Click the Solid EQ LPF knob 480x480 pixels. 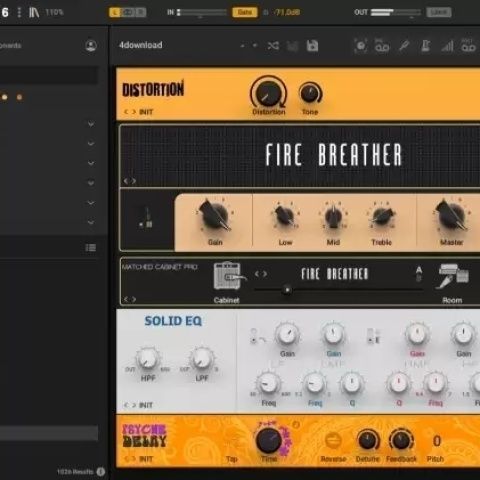pos(202,360)
